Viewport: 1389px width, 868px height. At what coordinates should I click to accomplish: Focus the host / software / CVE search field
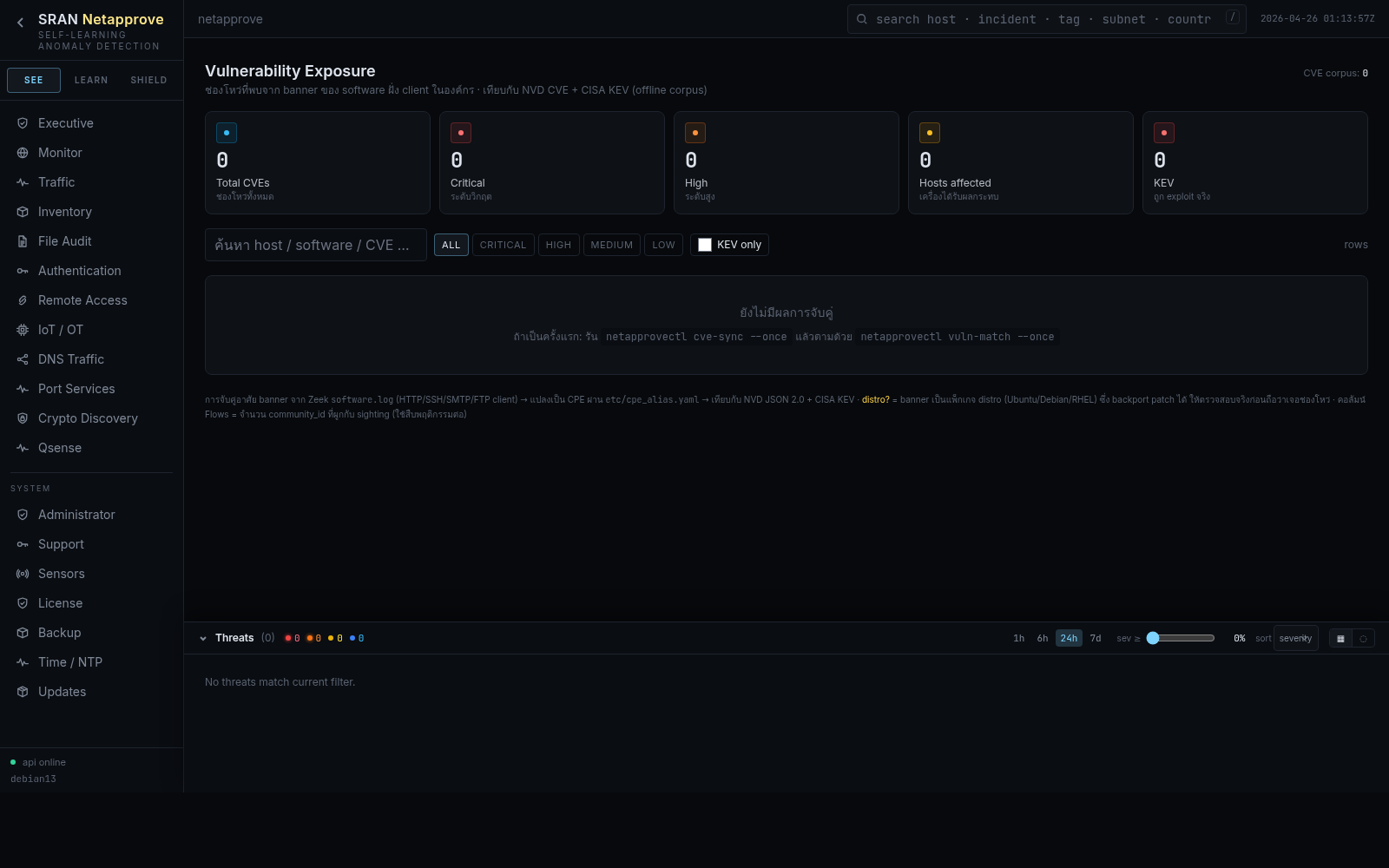point(315,245)
